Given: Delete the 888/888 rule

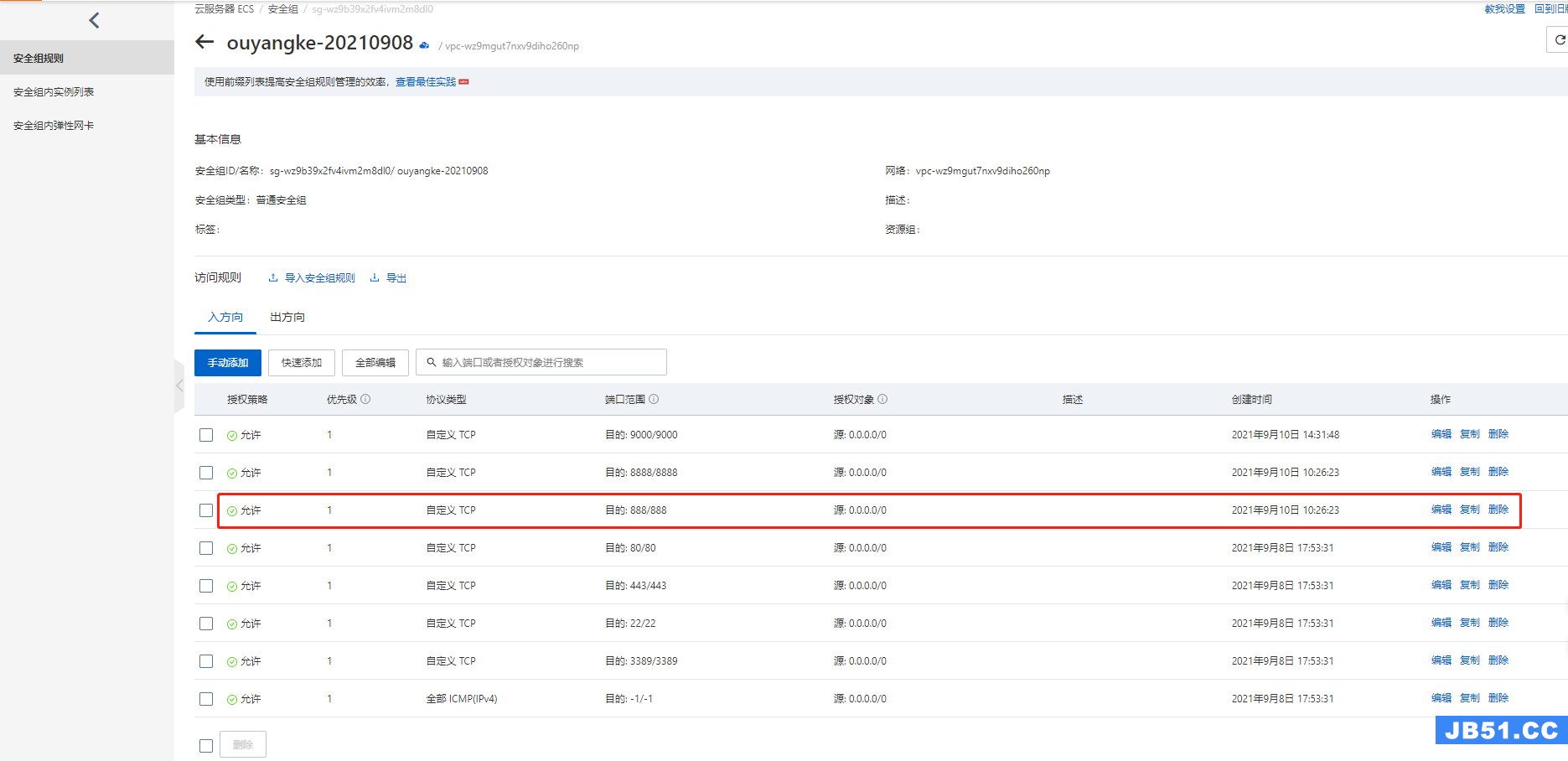Looking at the screenshot, I should (1498, 510).
